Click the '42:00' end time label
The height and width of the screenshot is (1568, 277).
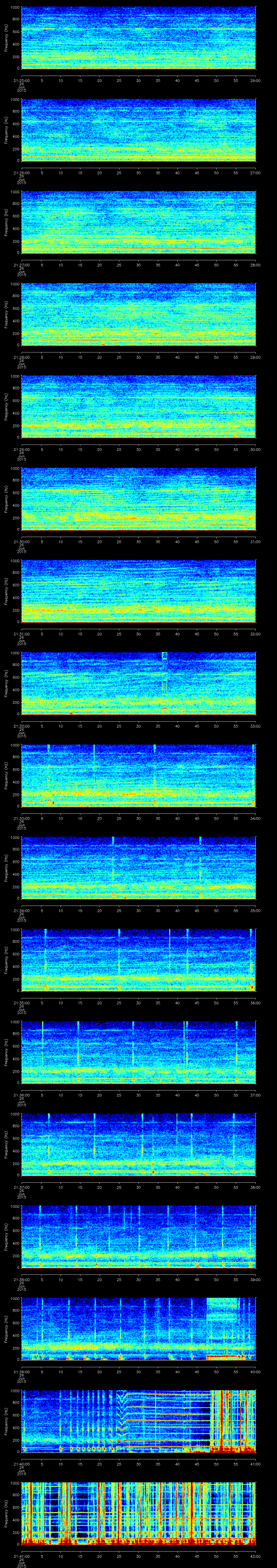(256, 1556)
